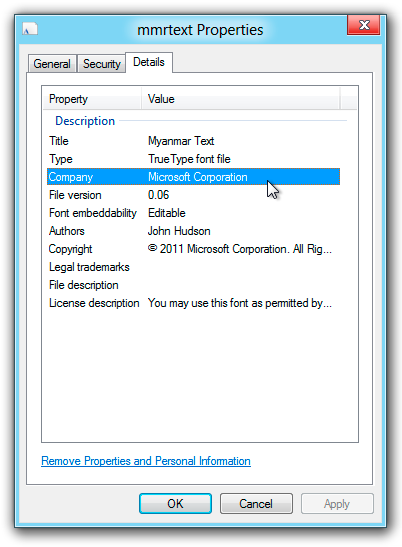
Task: Confirm with the OK button
Action: 175,503
